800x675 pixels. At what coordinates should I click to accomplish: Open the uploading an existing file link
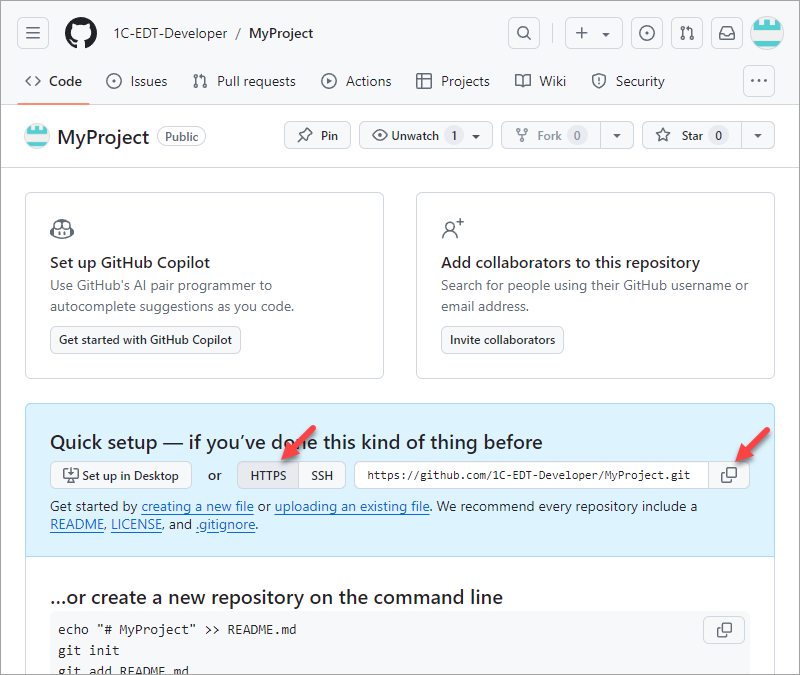pyautogui.click(x=352, y=507)
